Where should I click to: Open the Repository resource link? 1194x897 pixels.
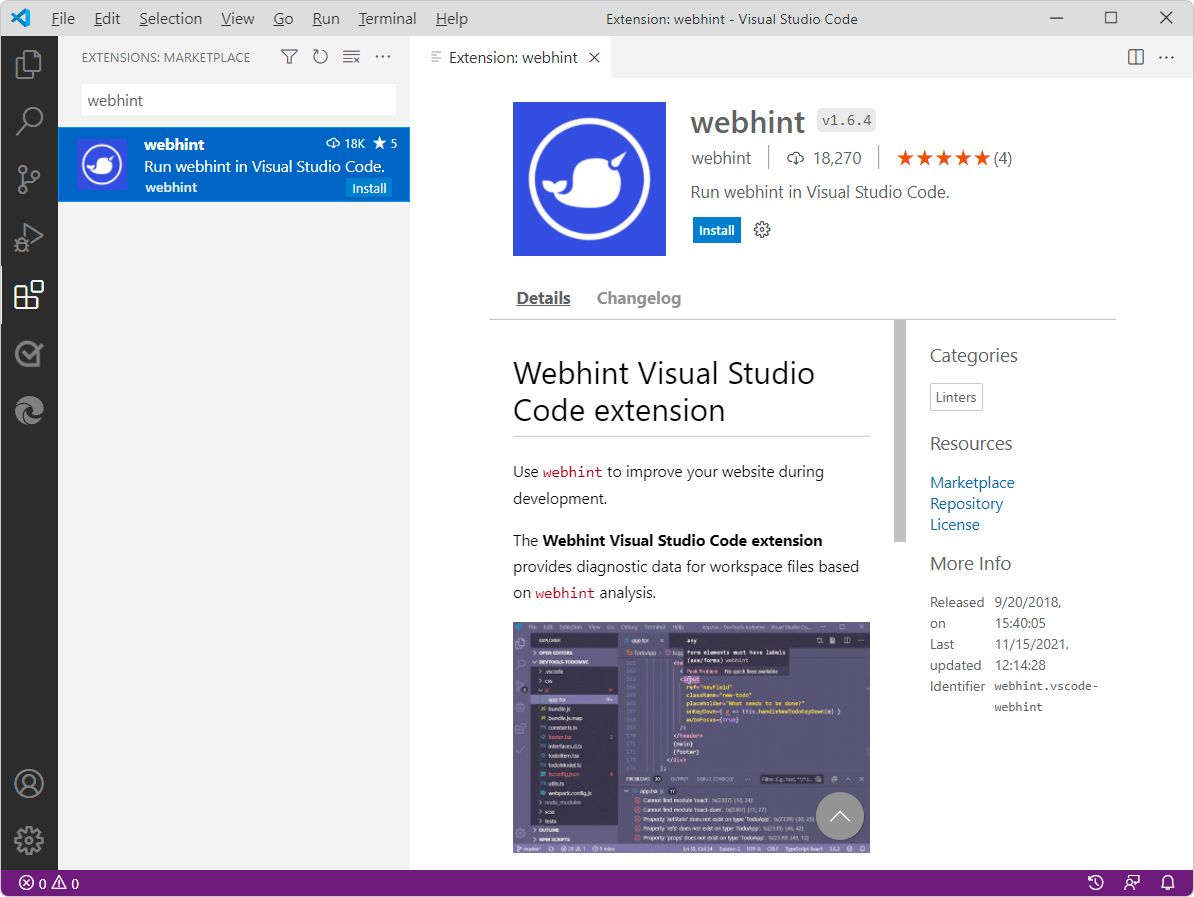[x=966, y=504]
